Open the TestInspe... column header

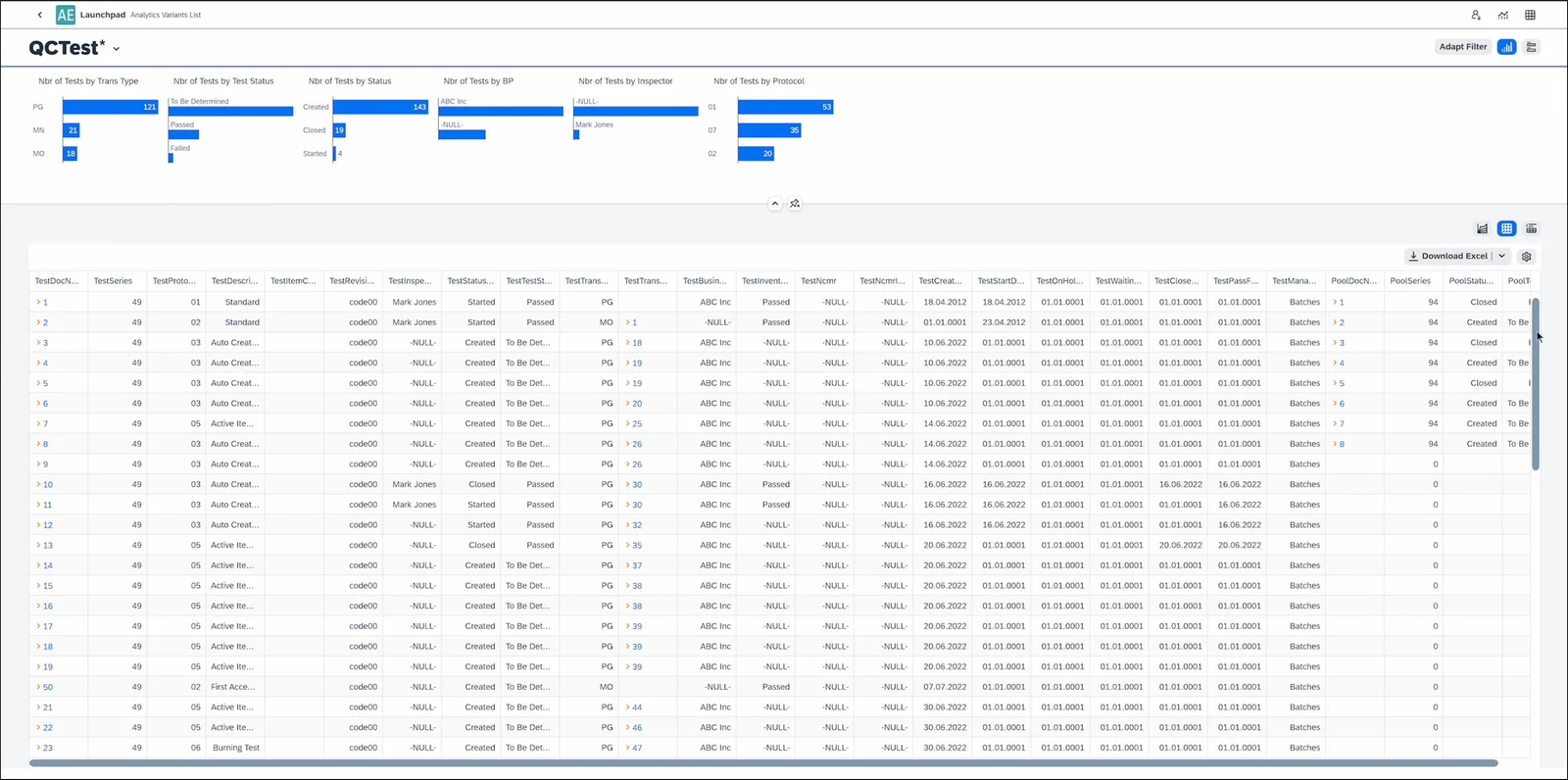click(410, 281)
